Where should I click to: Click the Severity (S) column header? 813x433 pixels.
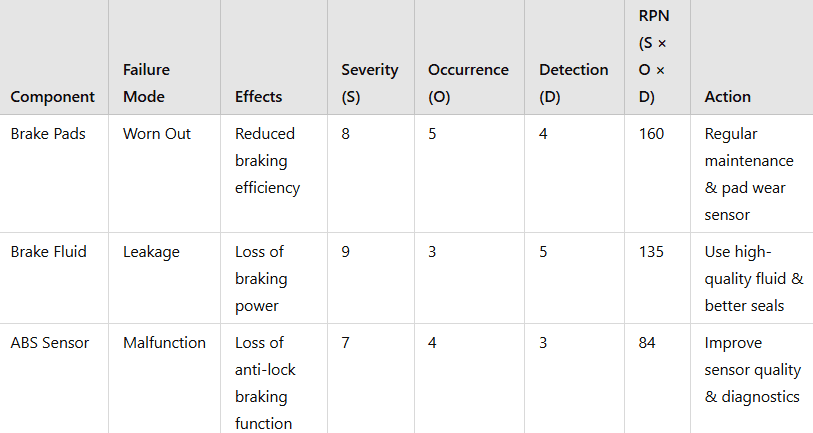(369, 83)
